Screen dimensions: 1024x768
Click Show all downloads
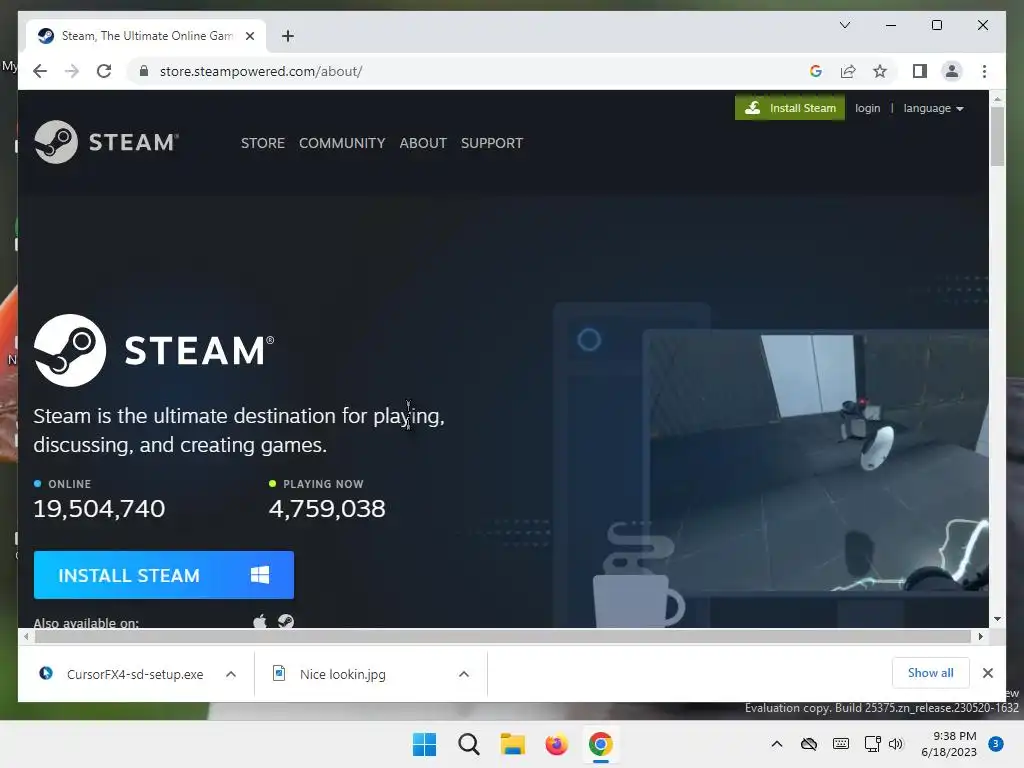(931, 673)
